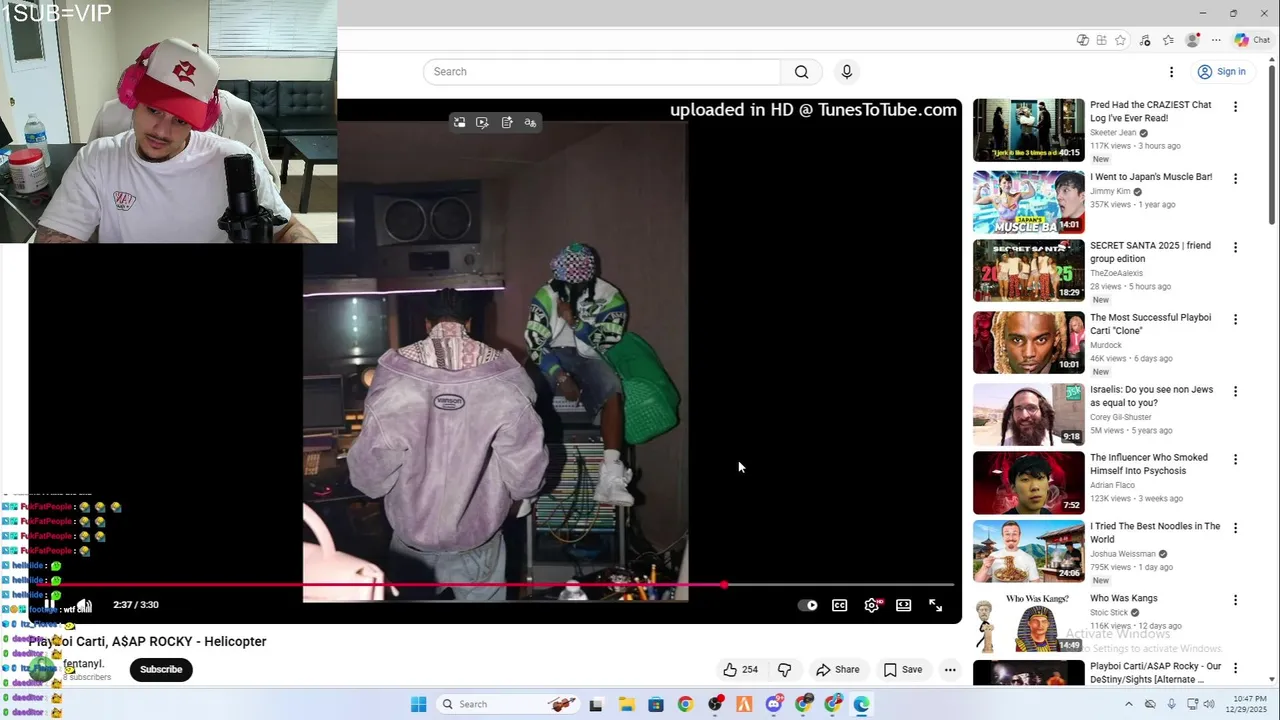Open options for Best Noodles video
This screenshot has height=720, width=1280.
point(1235,528)
